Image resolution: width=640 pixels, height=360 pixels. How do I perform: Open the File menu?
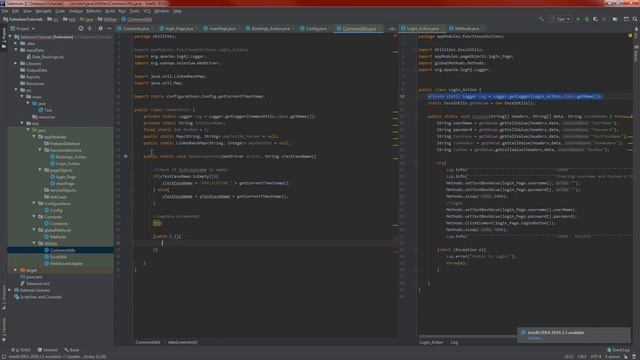5,11
